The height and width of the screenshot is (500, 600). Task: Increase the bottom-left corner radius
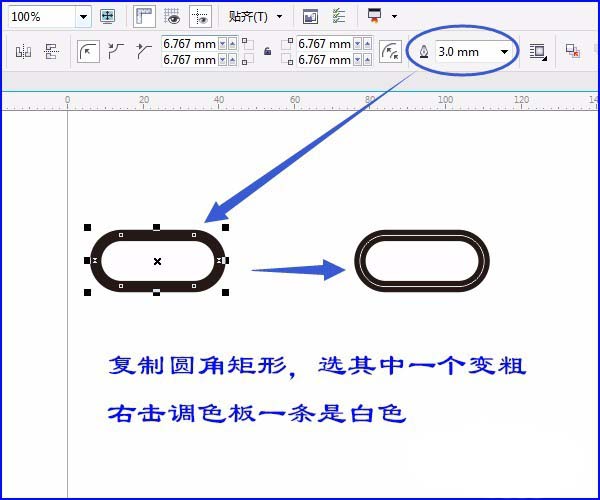233,60
